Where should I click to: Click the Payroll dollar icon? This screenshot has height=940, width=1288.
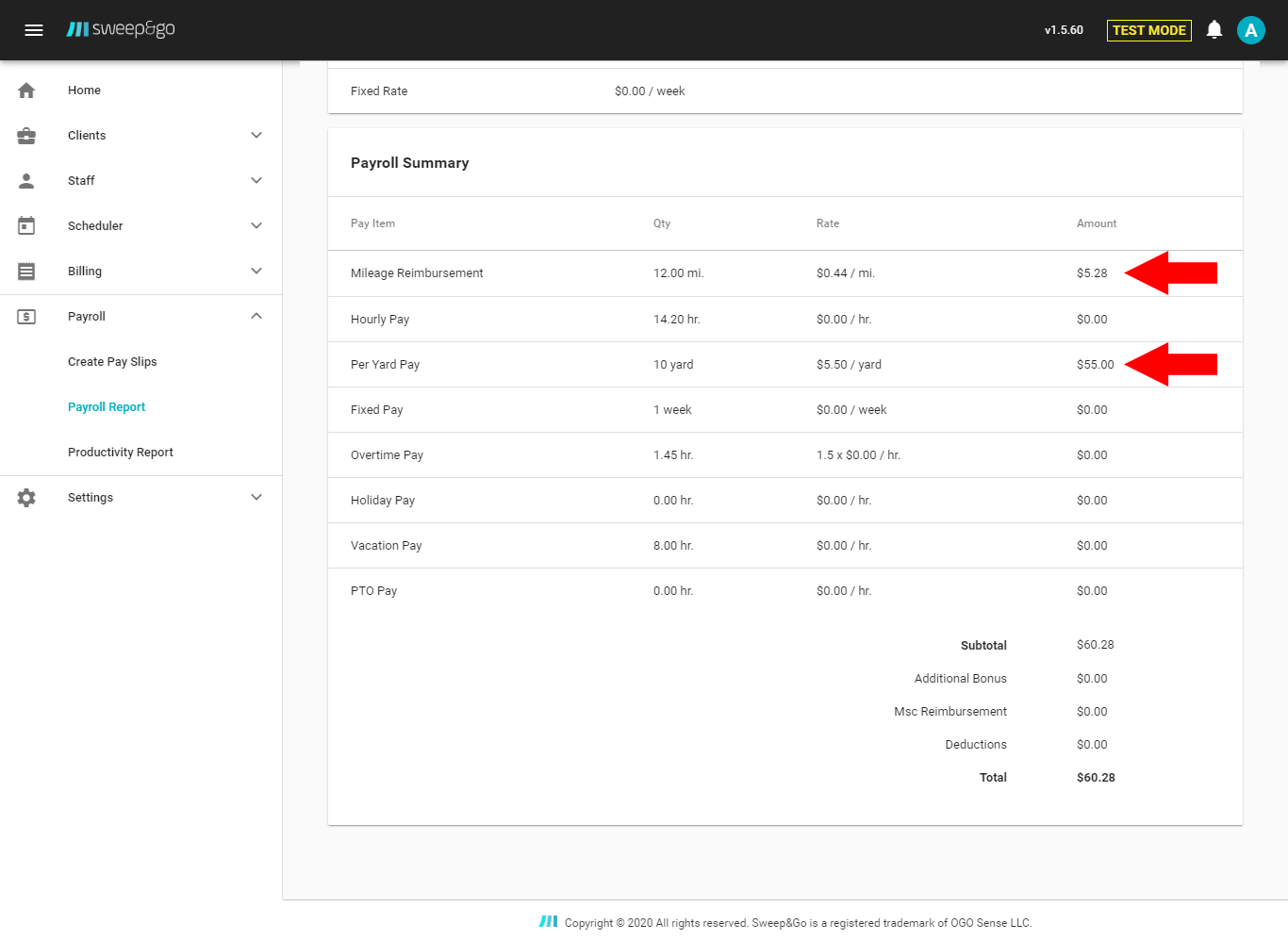click(x=26, y=317)
